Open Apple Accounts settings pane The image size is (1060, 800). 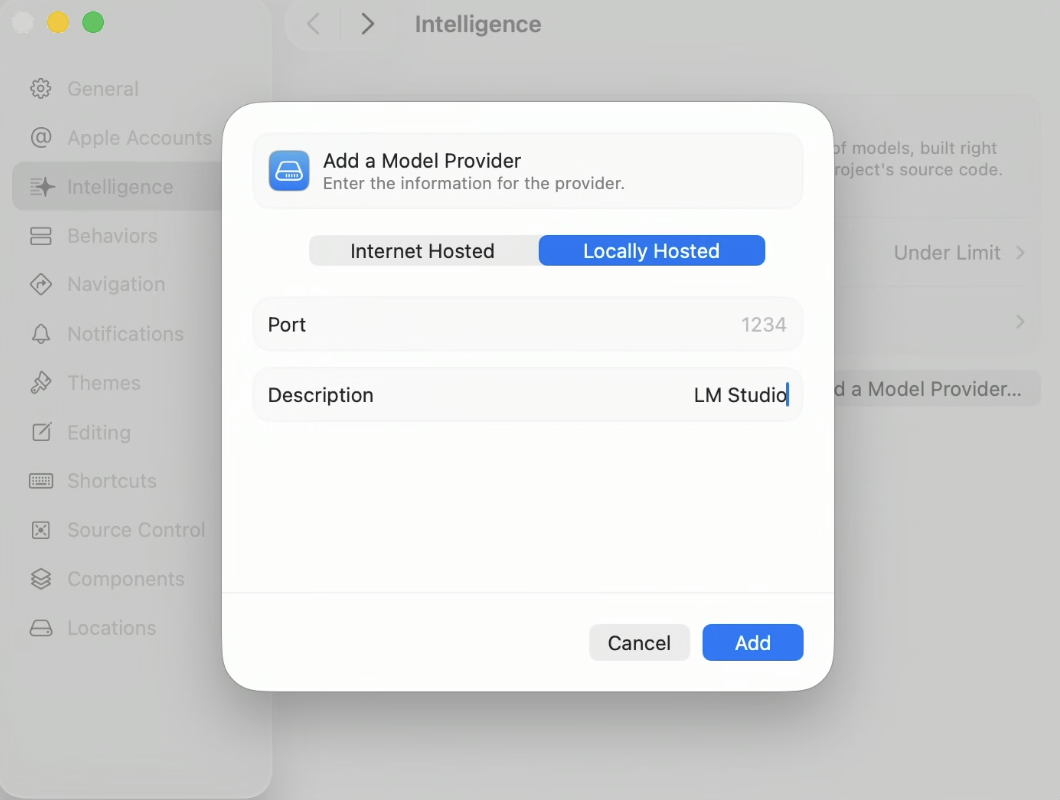pos(139,137)
